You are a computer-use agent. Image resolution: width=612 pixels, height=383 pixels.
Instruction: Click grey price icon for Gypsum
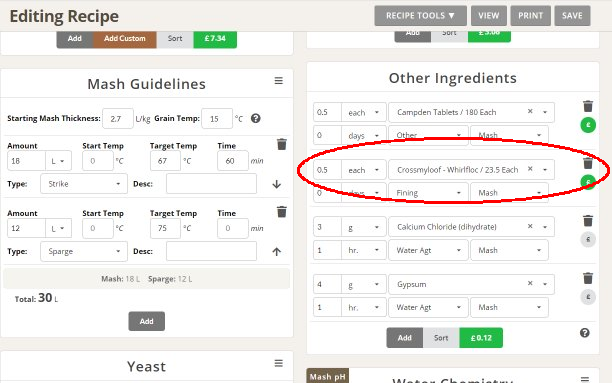click(x=588, y=297)
